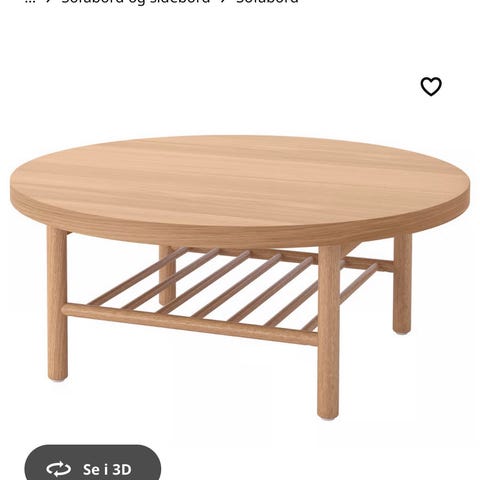Click the 3D rotate arrows icon

[58, 469]
